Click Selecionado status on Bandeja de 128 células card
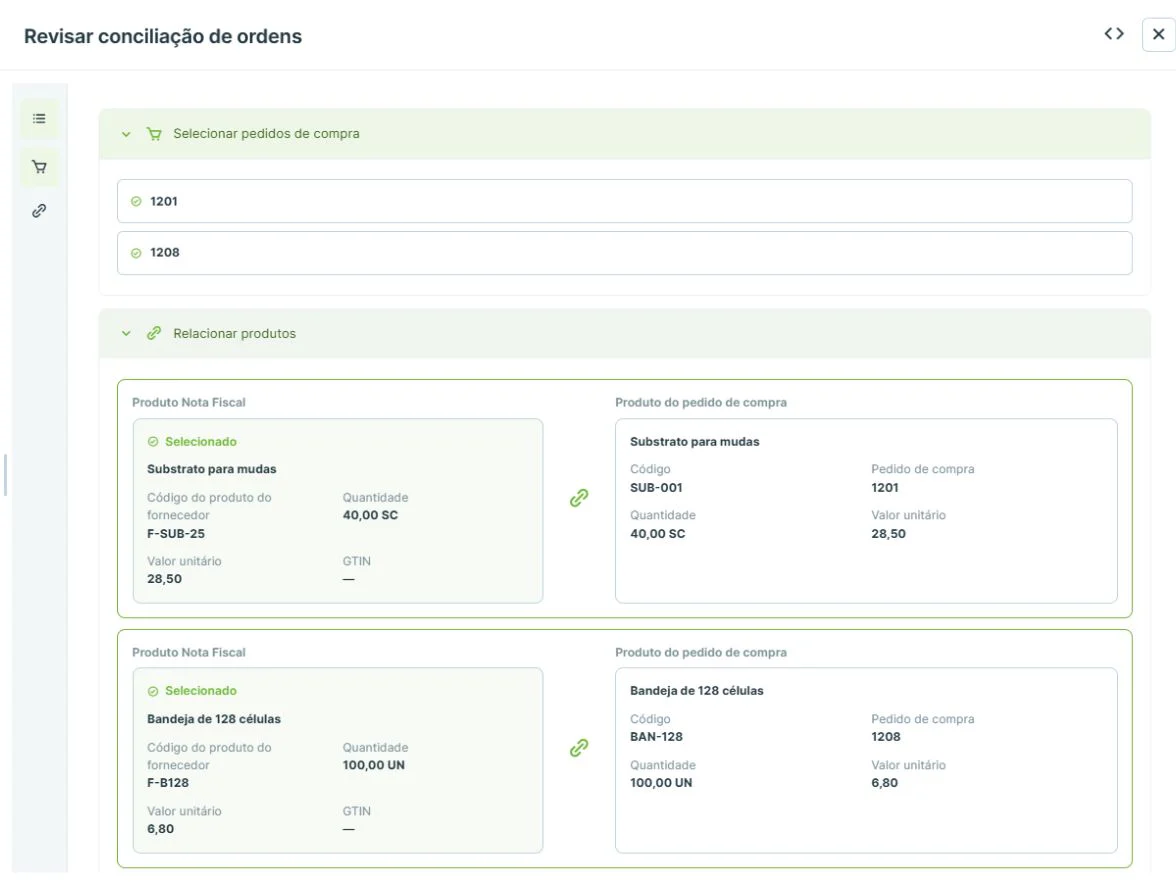Viewport: 1176px width, 882px height. tap(192, 691)
